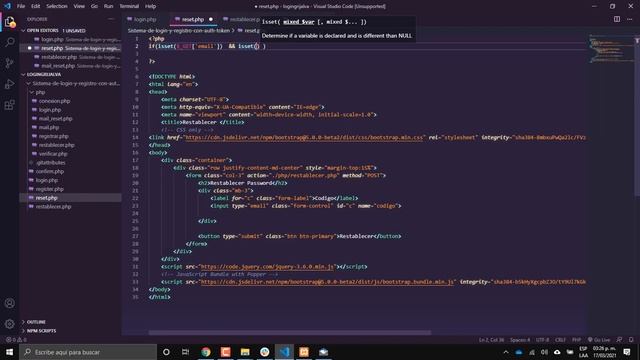Click the Windows search box

coord(88,352)
